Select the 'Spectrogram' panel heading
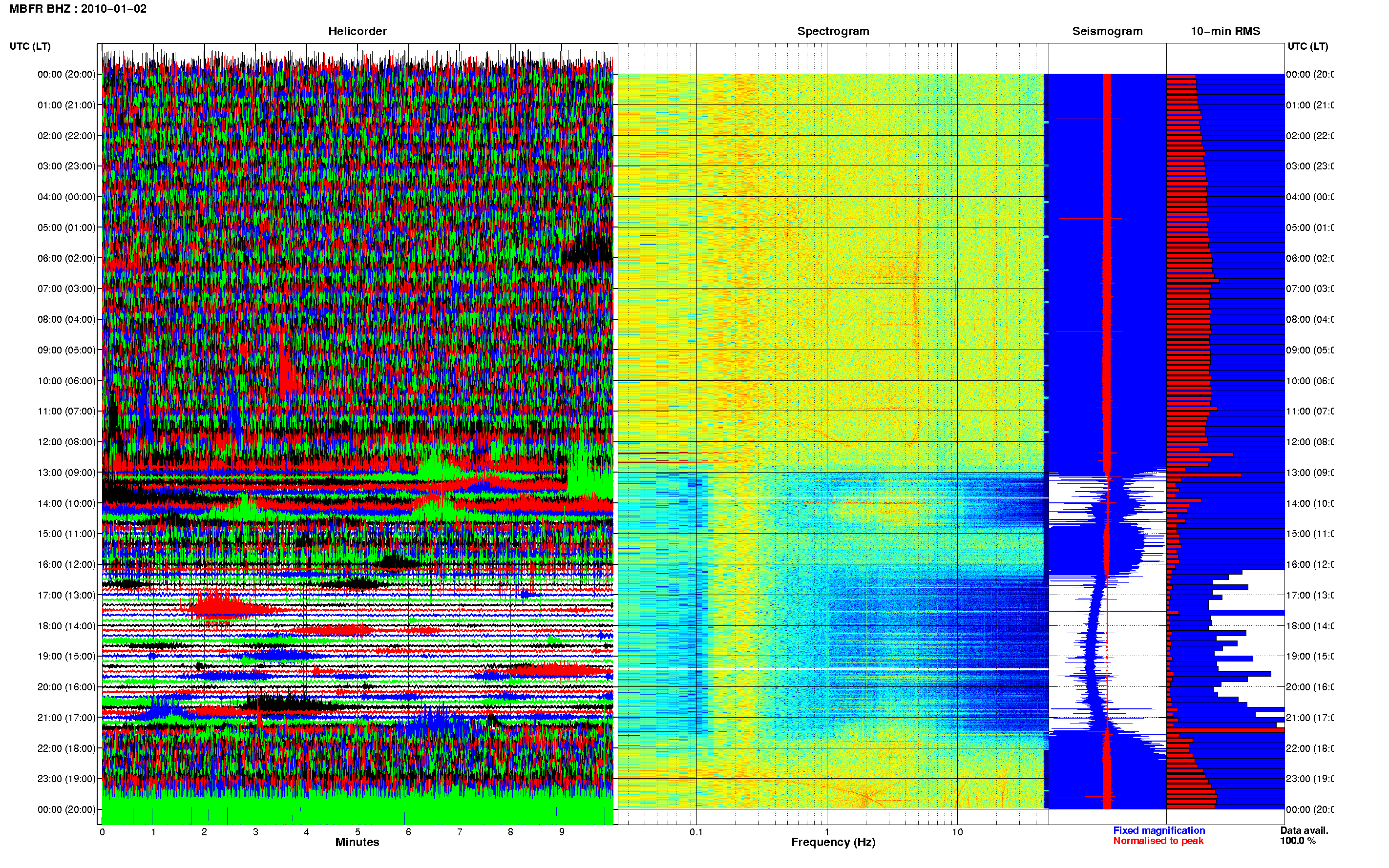This screenshot has height=868, width=1389. [833, 31]
